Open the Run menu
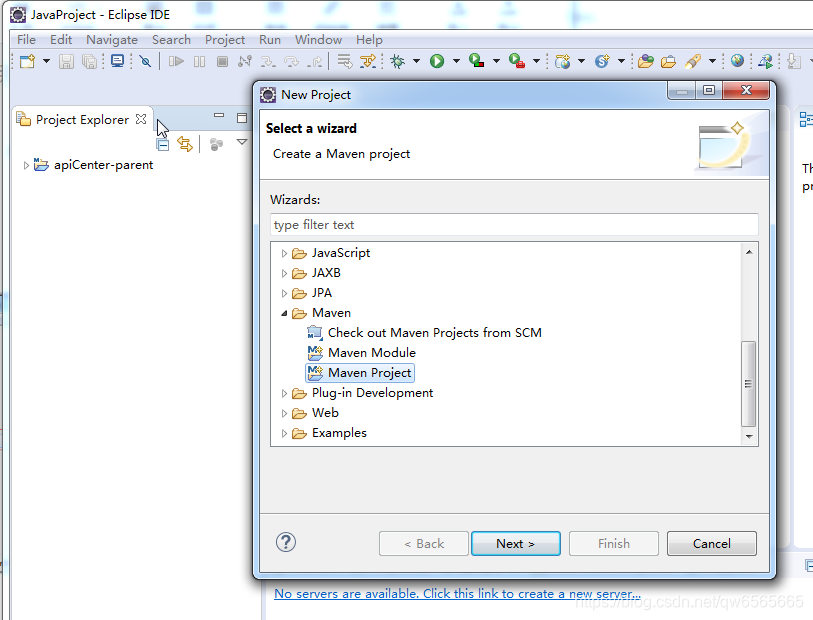This screenshot has height=620, width=813. 270,39
